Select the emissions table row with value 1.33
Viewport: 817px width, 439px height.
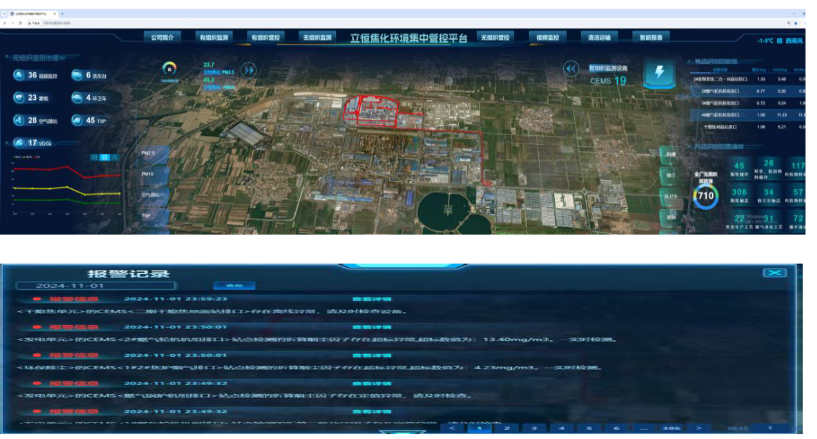tap(748, 79)
